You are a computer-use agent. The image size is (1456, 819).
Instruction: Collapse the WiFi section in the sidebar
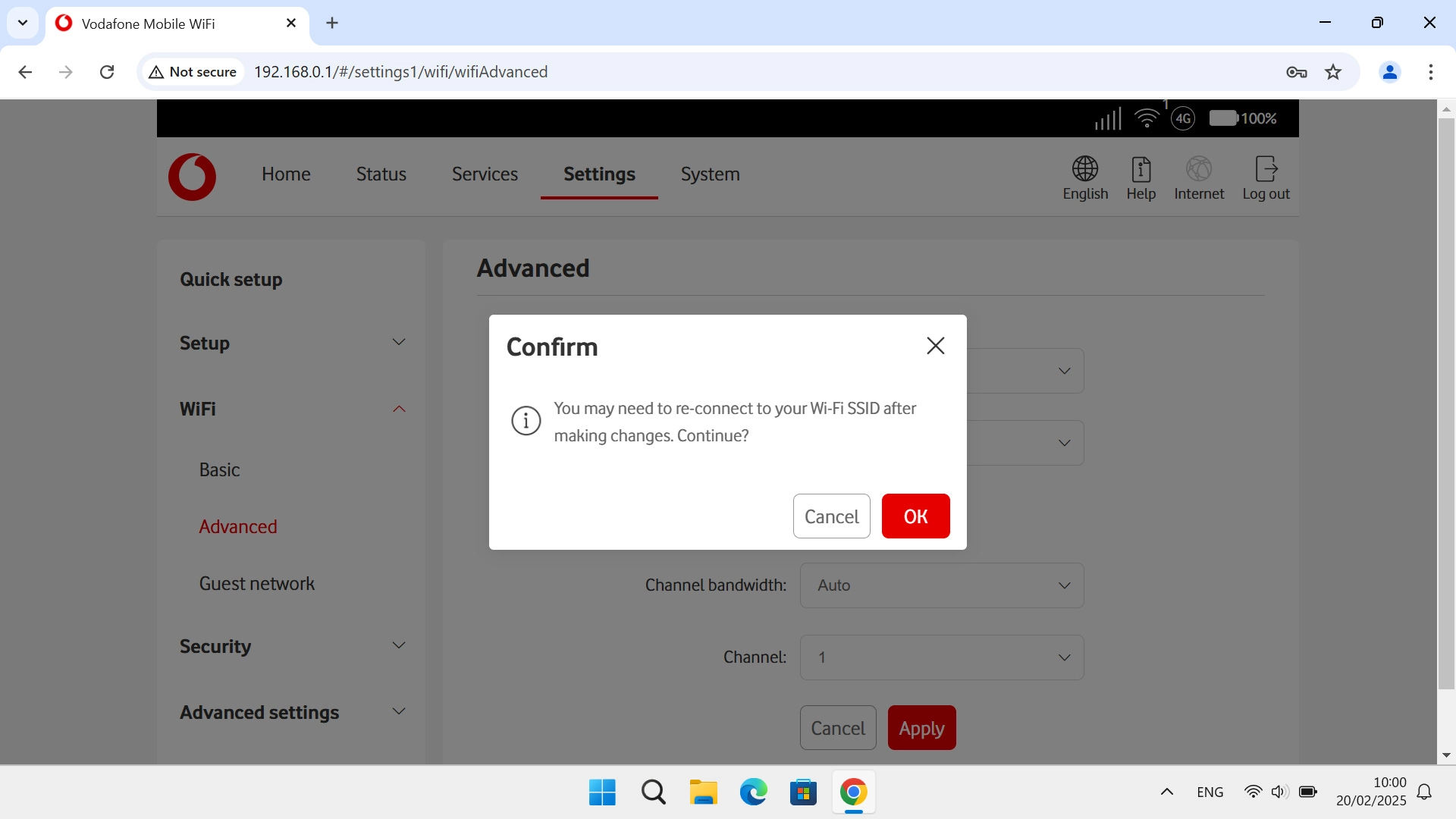[x=399, y=409]
